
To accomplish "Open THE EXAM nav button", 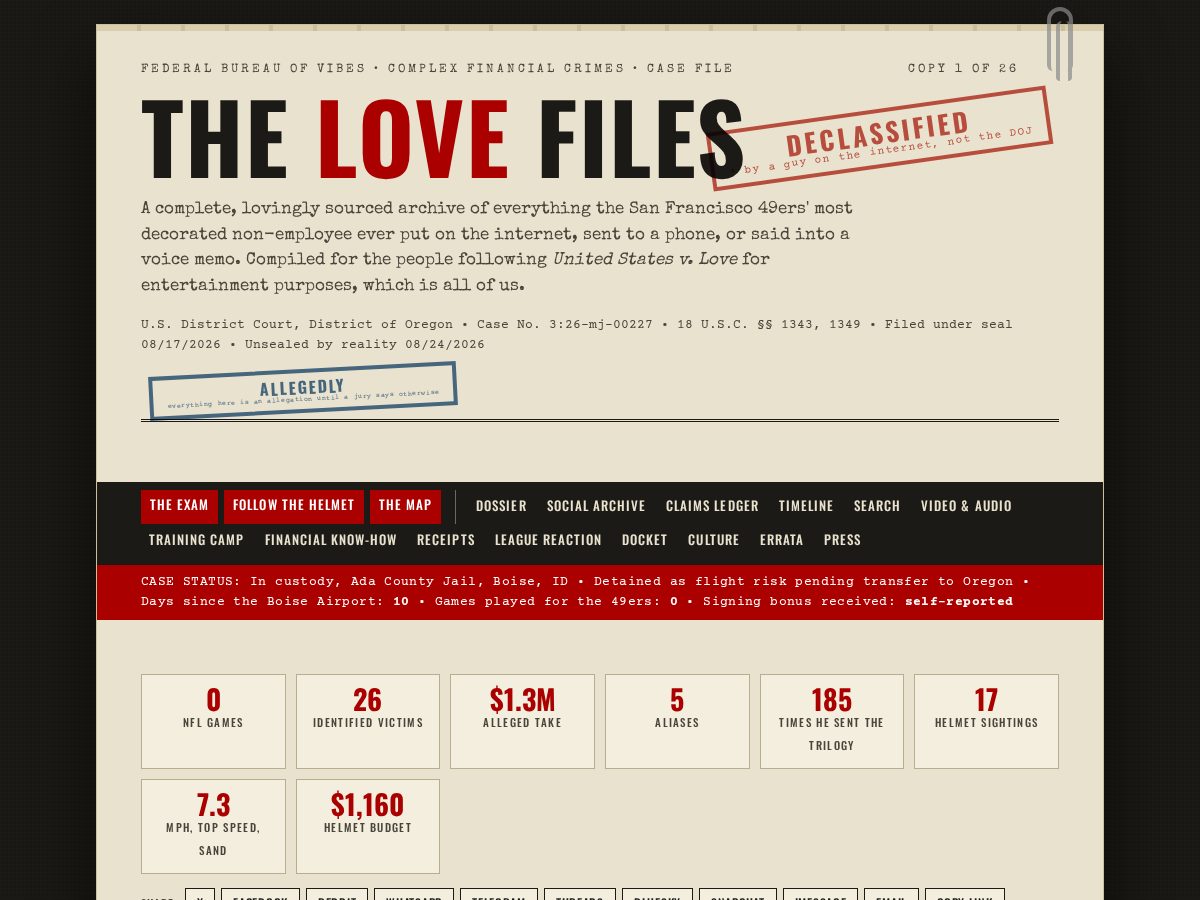I will pyautogui.click(x=179, y=506).
